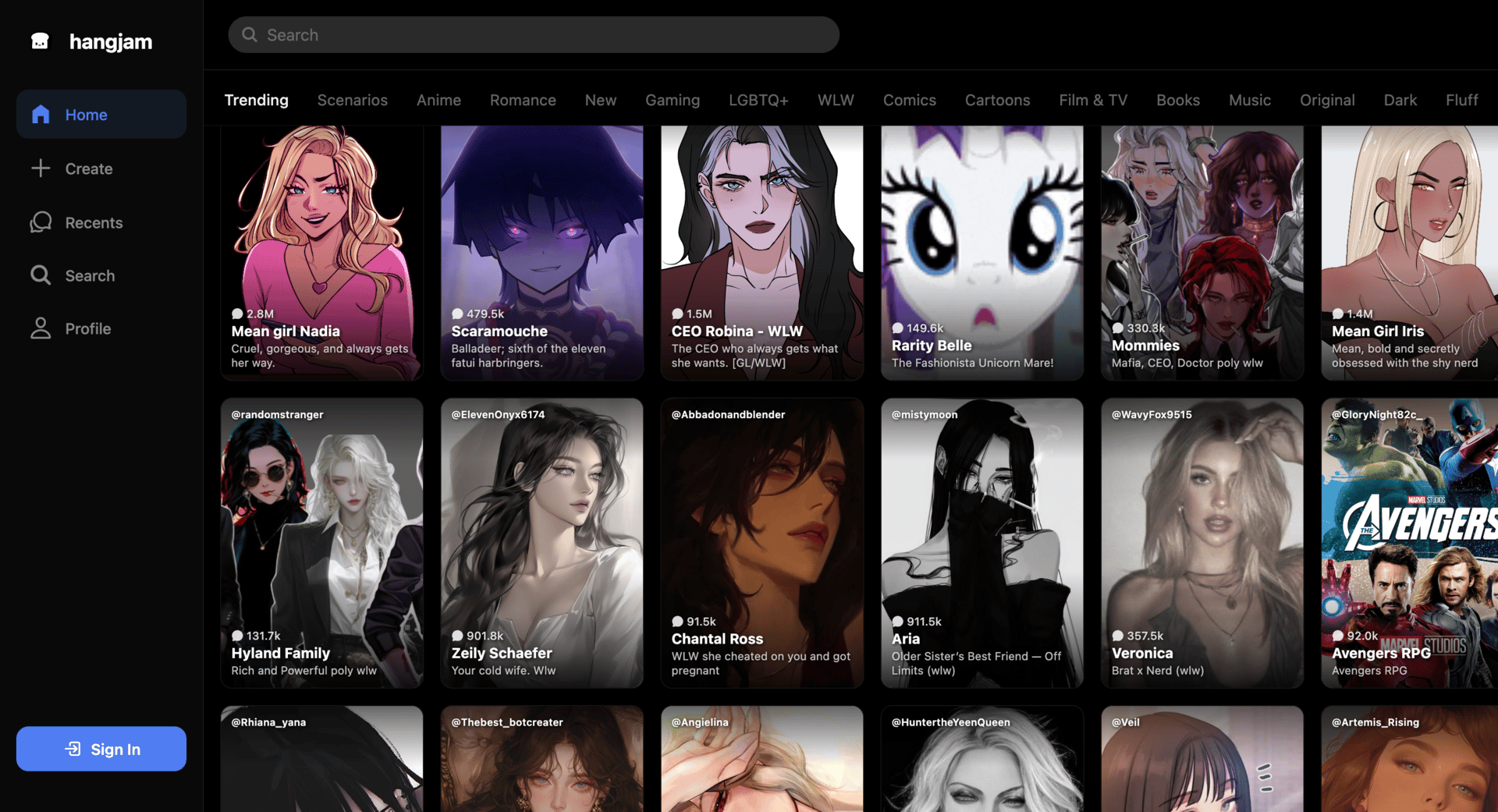
Task: Click creator name @WavyFox9515
Action: click(1152, 414)
